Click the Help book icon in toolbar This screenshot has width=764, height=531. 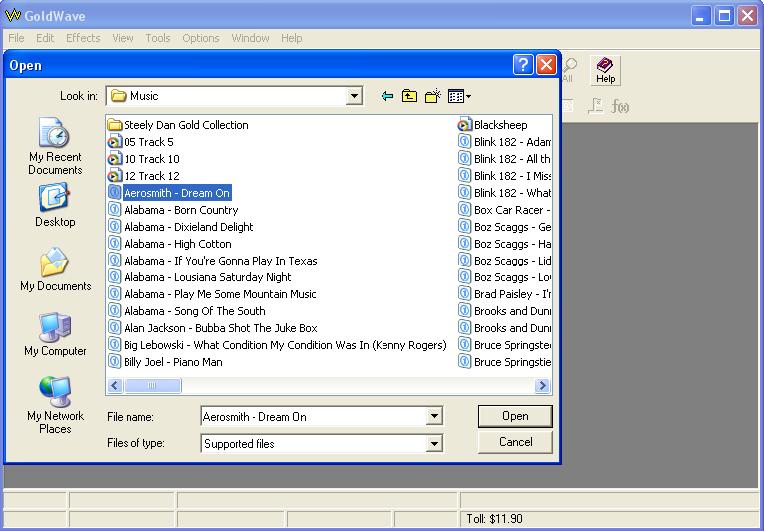point(605,69)
